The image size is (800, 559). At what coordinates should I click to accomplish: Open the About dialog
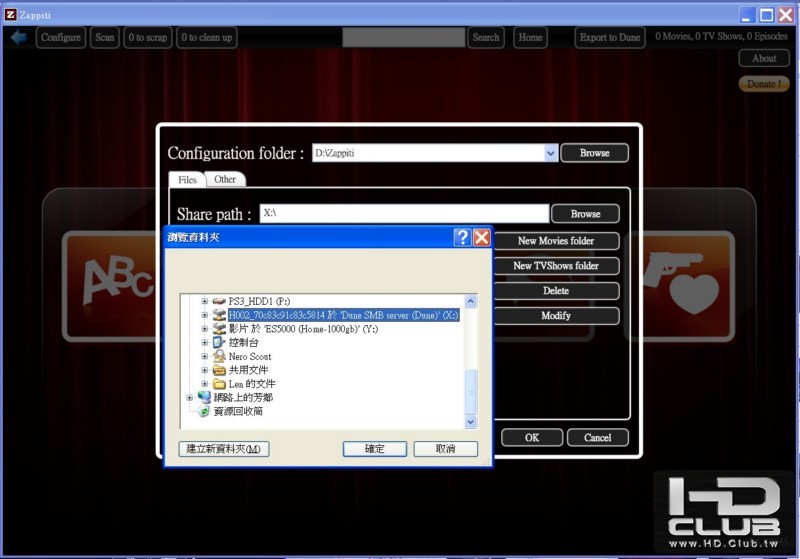764,58
